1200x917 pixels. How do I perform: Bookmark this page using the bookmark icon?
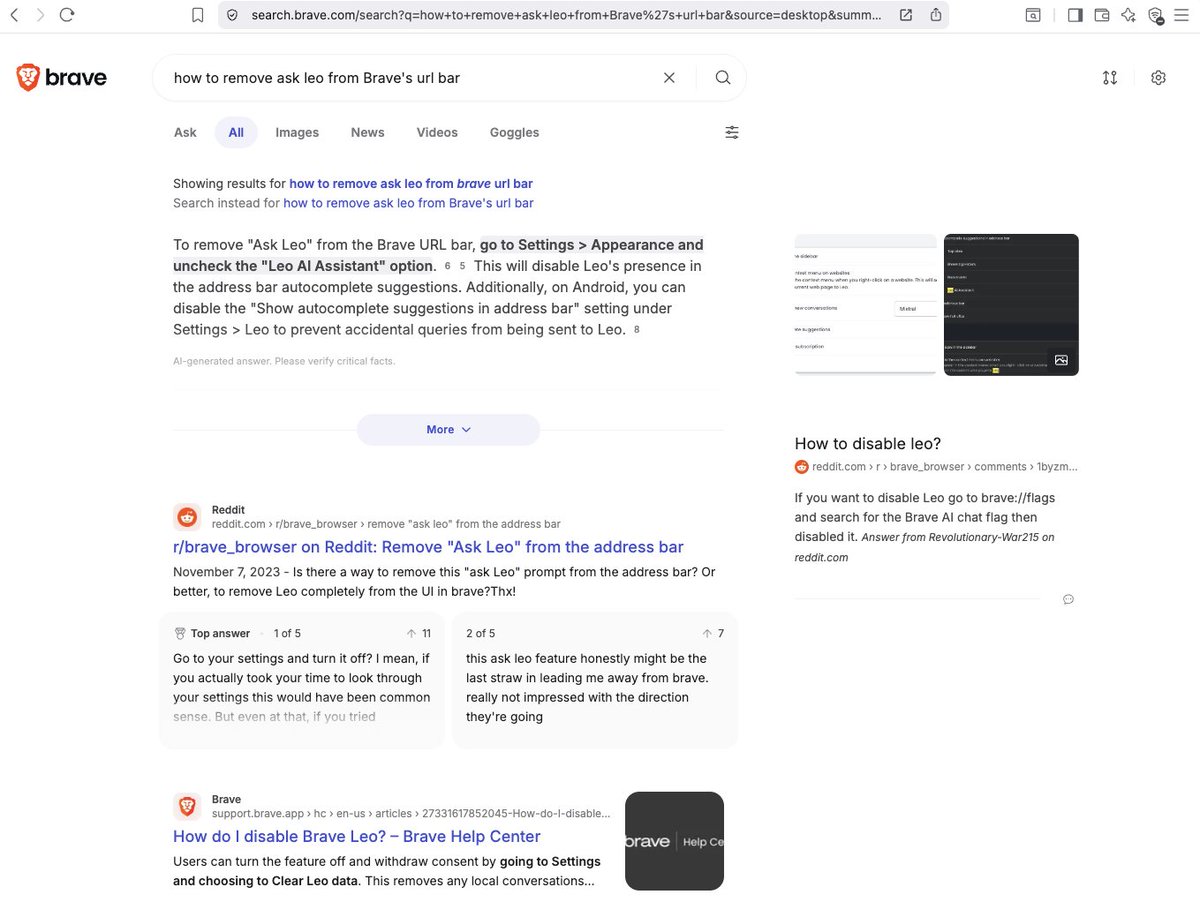point(198,15)
